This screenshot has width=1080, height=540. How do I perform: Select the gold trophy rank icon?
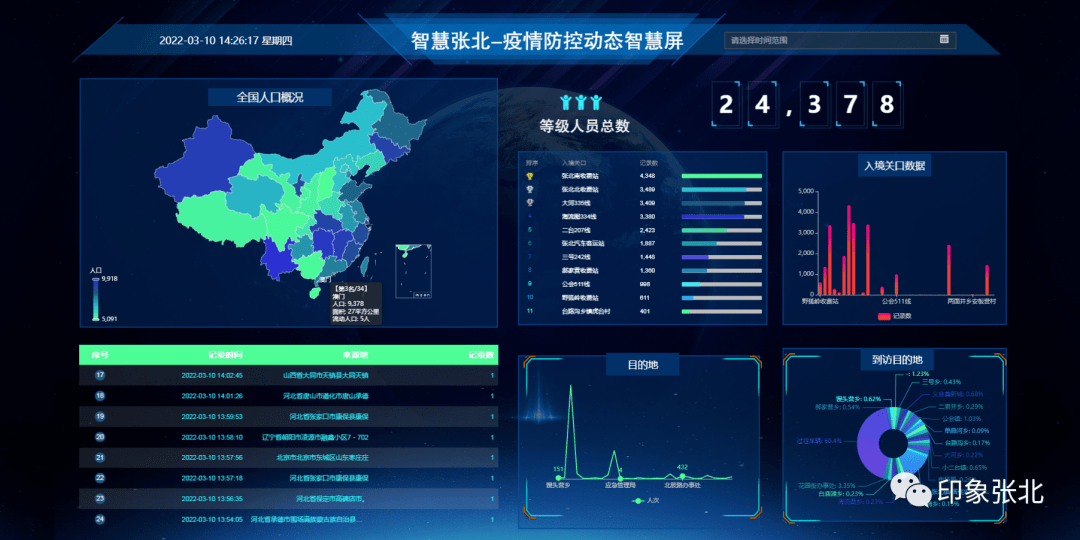pos(530,176)
